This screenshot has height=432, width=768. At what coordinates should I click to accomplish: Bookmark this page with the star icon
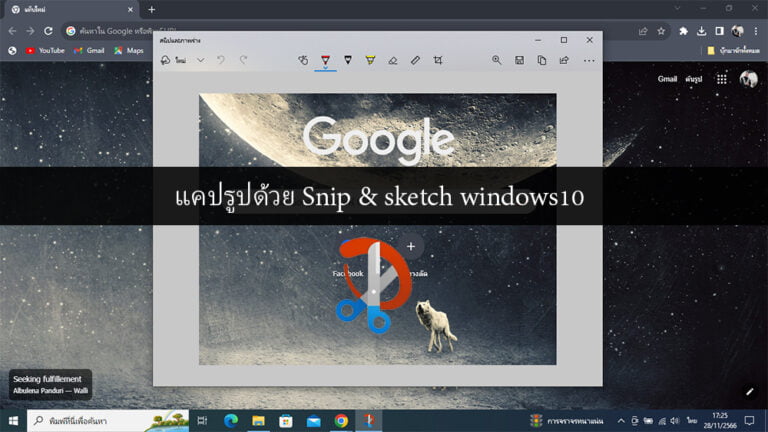click(661, 31)
